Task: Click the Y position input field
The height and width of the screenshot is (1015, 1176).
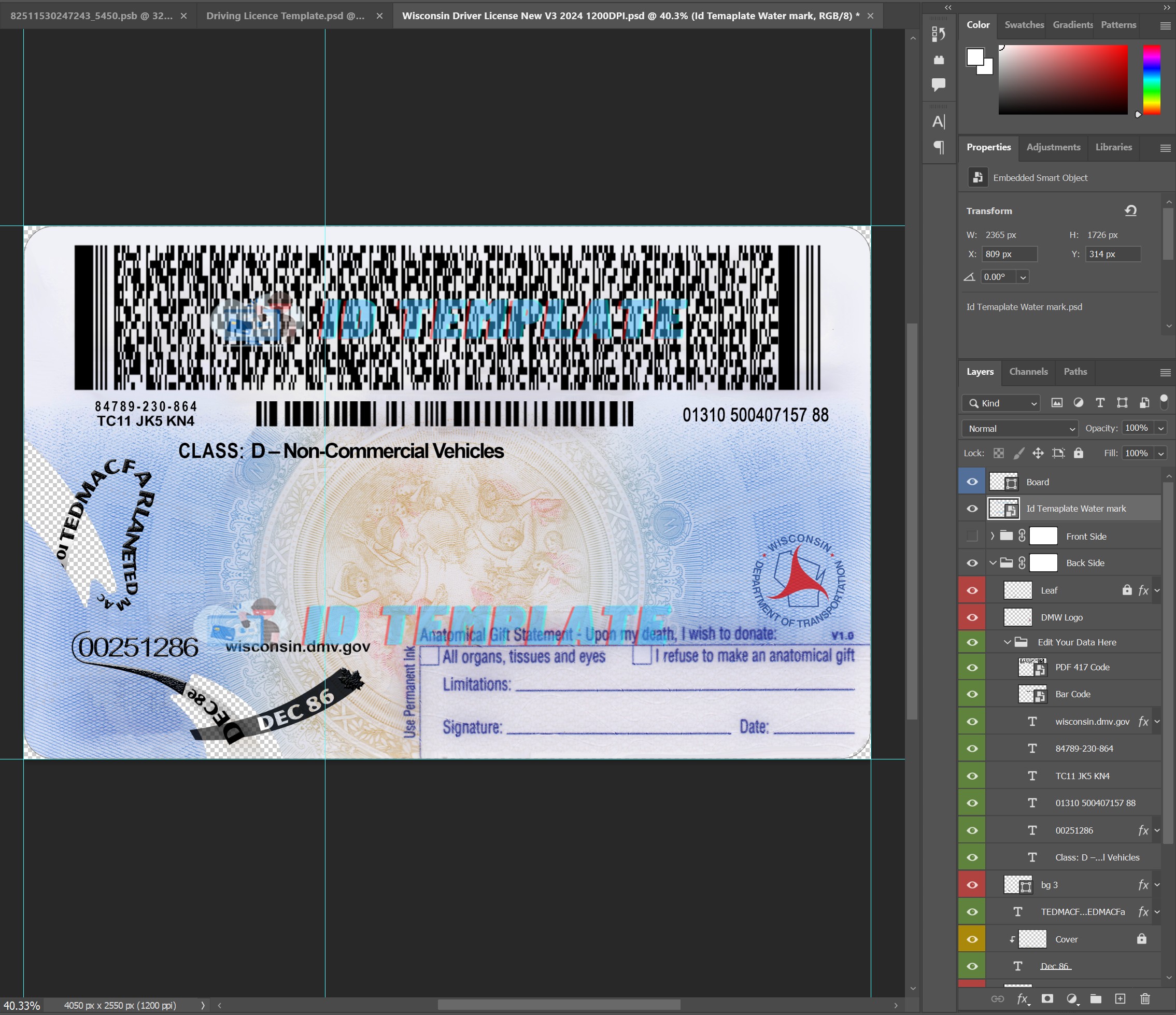Action: tap(1112, 255)
